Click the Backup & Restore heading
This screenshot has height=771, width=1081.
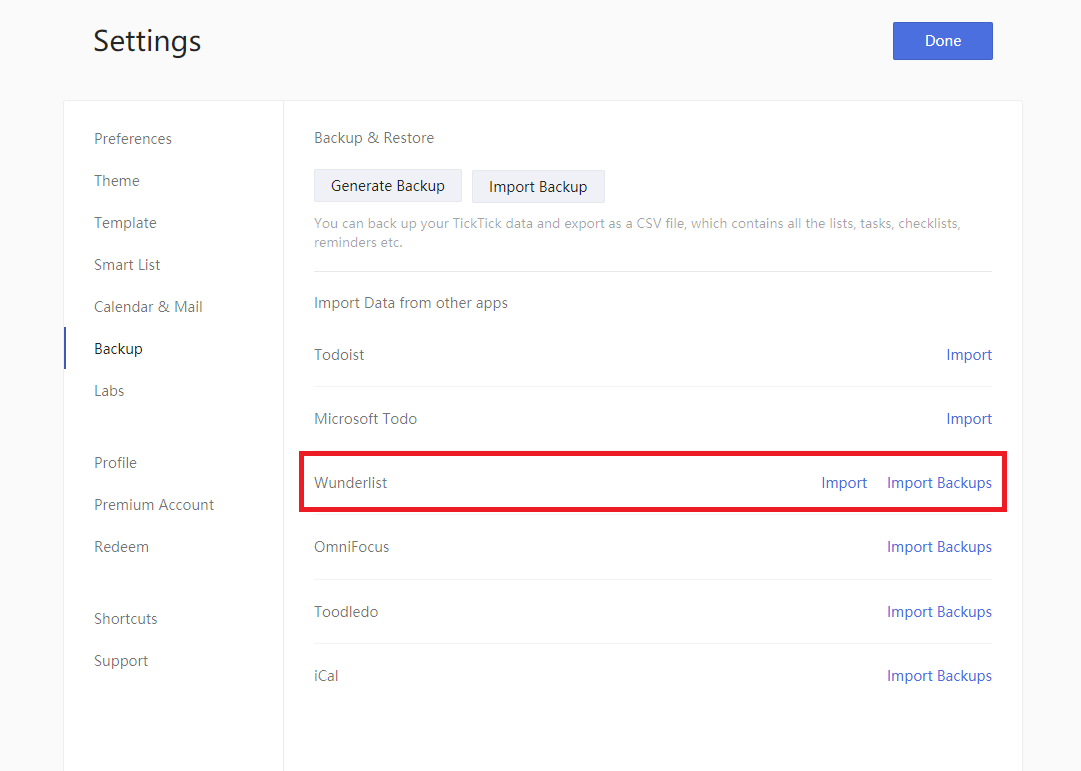coord(374,138)
